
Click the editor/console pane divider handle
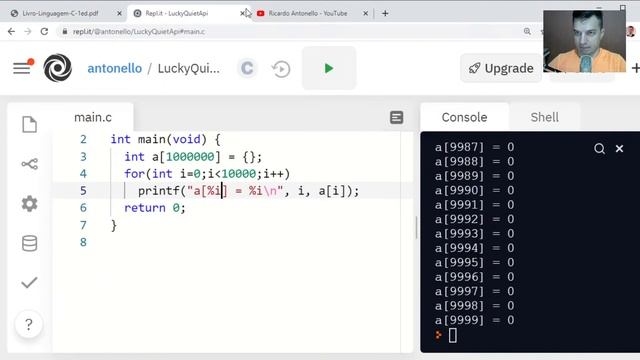click(x=416, y=228)
